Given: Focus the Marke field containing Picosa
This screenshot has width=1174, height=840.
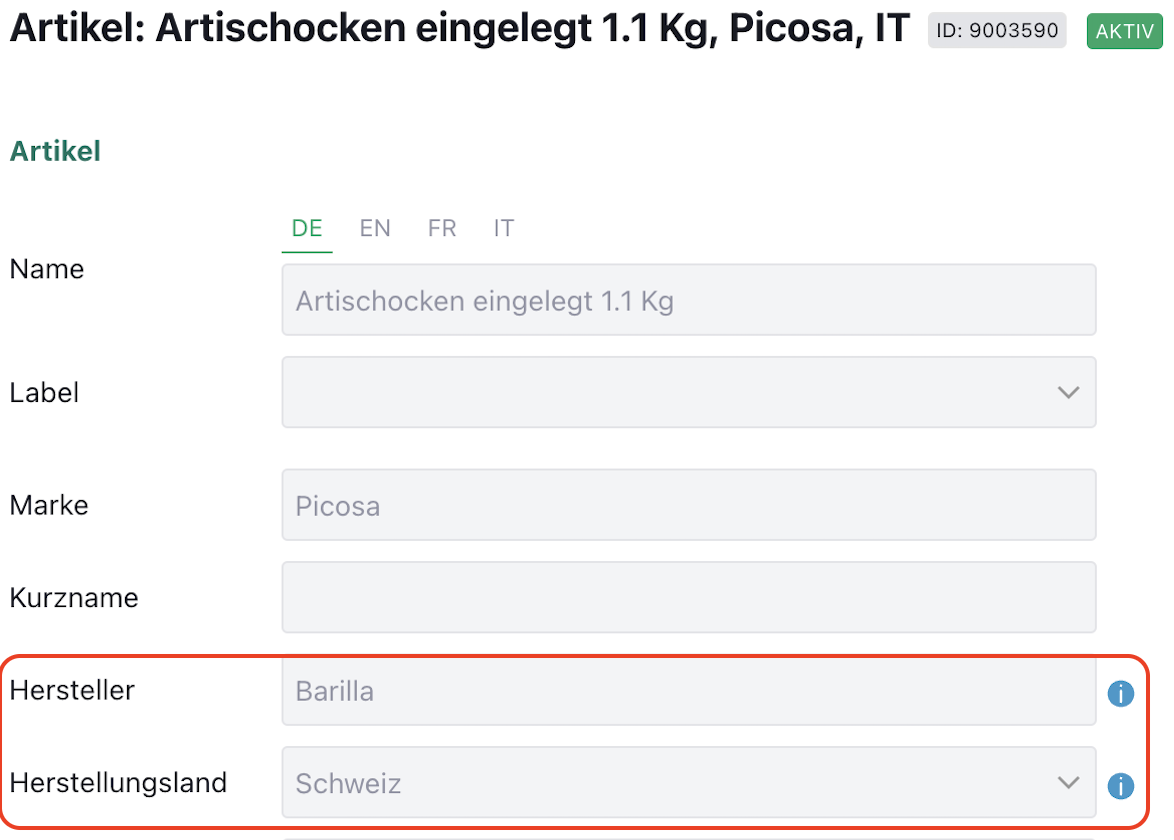Looking at the screenshot, I should pos(688,505).
